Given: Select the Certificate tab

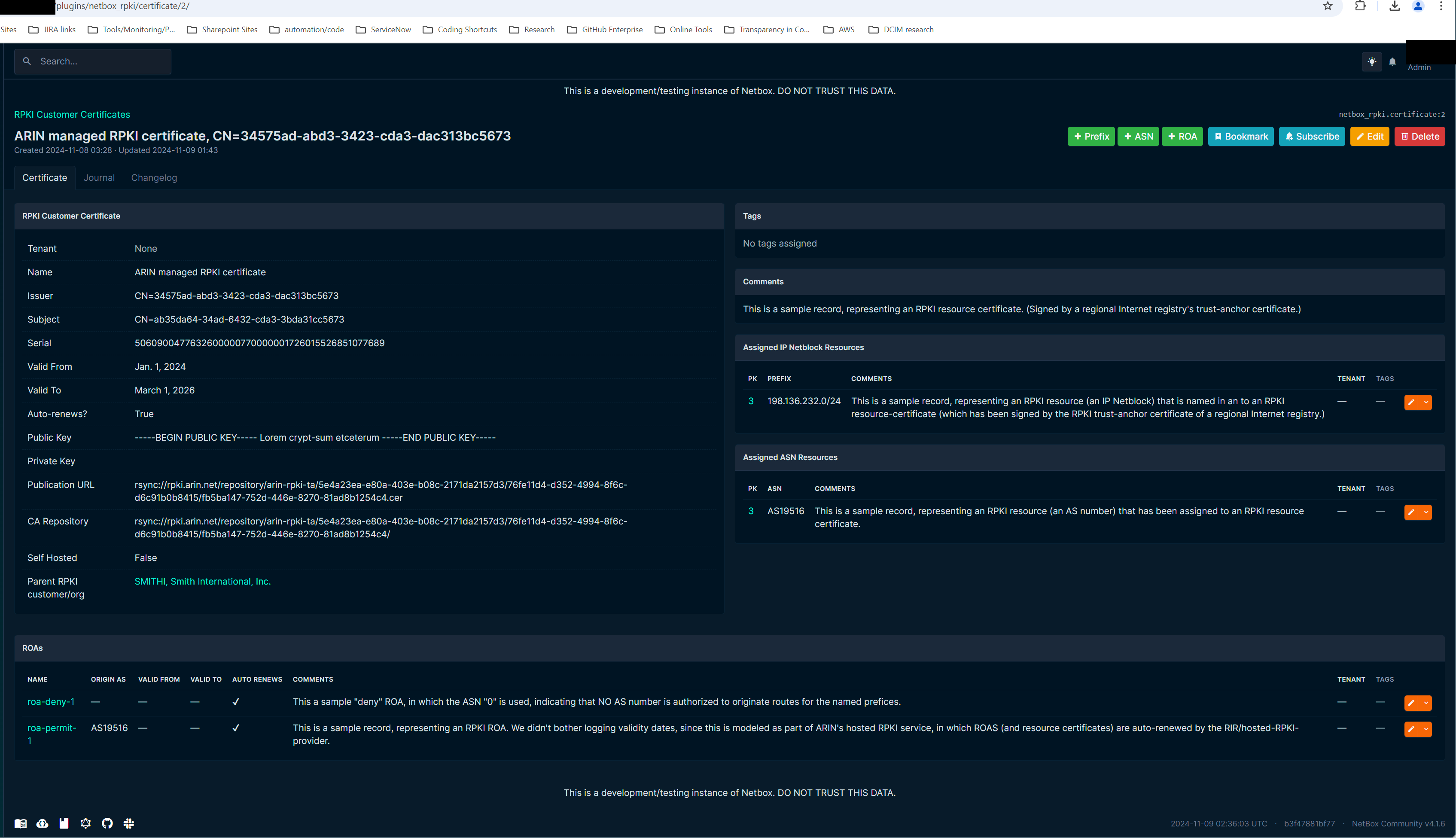Looking at the screenshot, I should pos(45,178).
